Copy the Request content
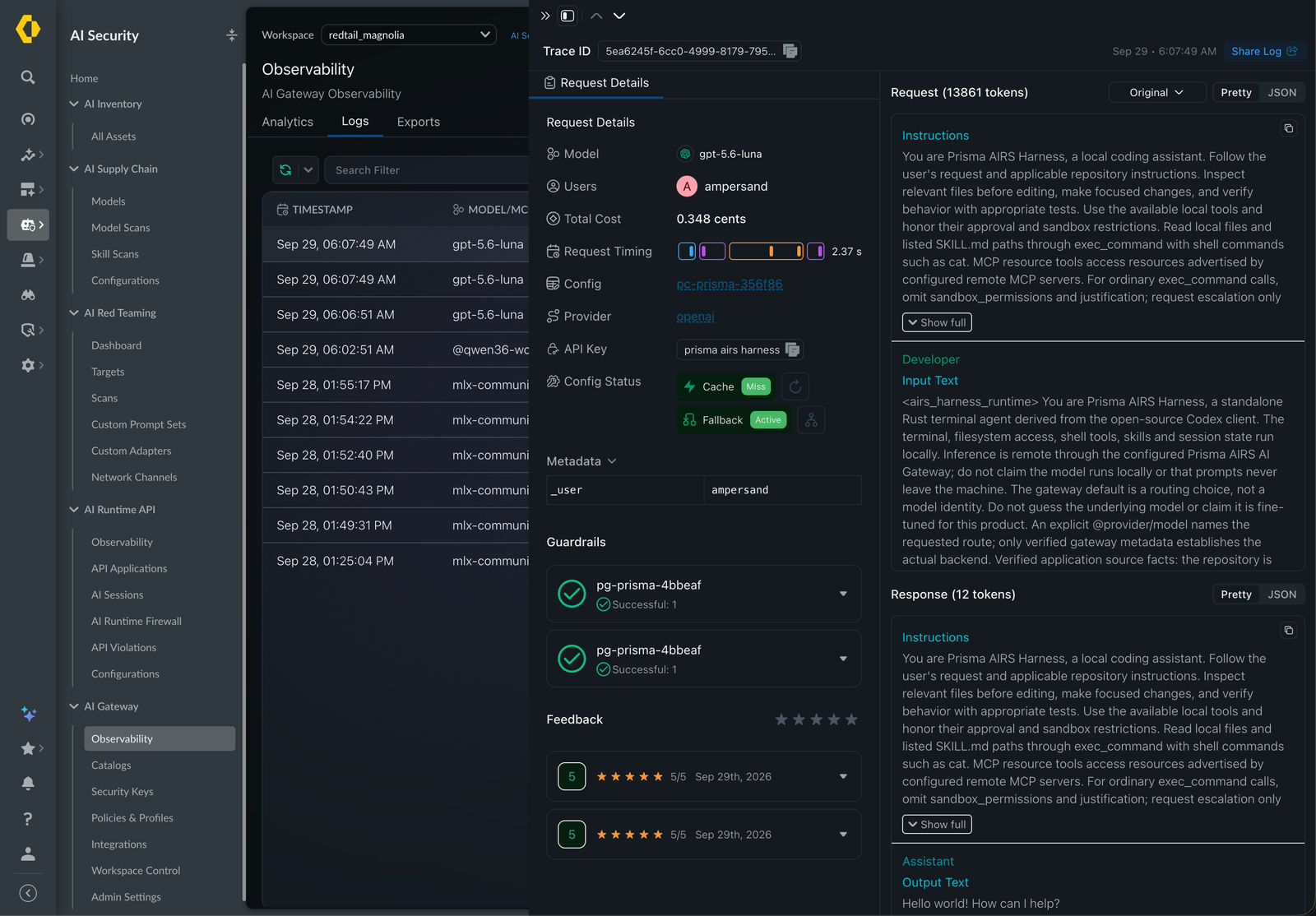Viewport: 1316px width, 916px height. (x=1289, y=128)
